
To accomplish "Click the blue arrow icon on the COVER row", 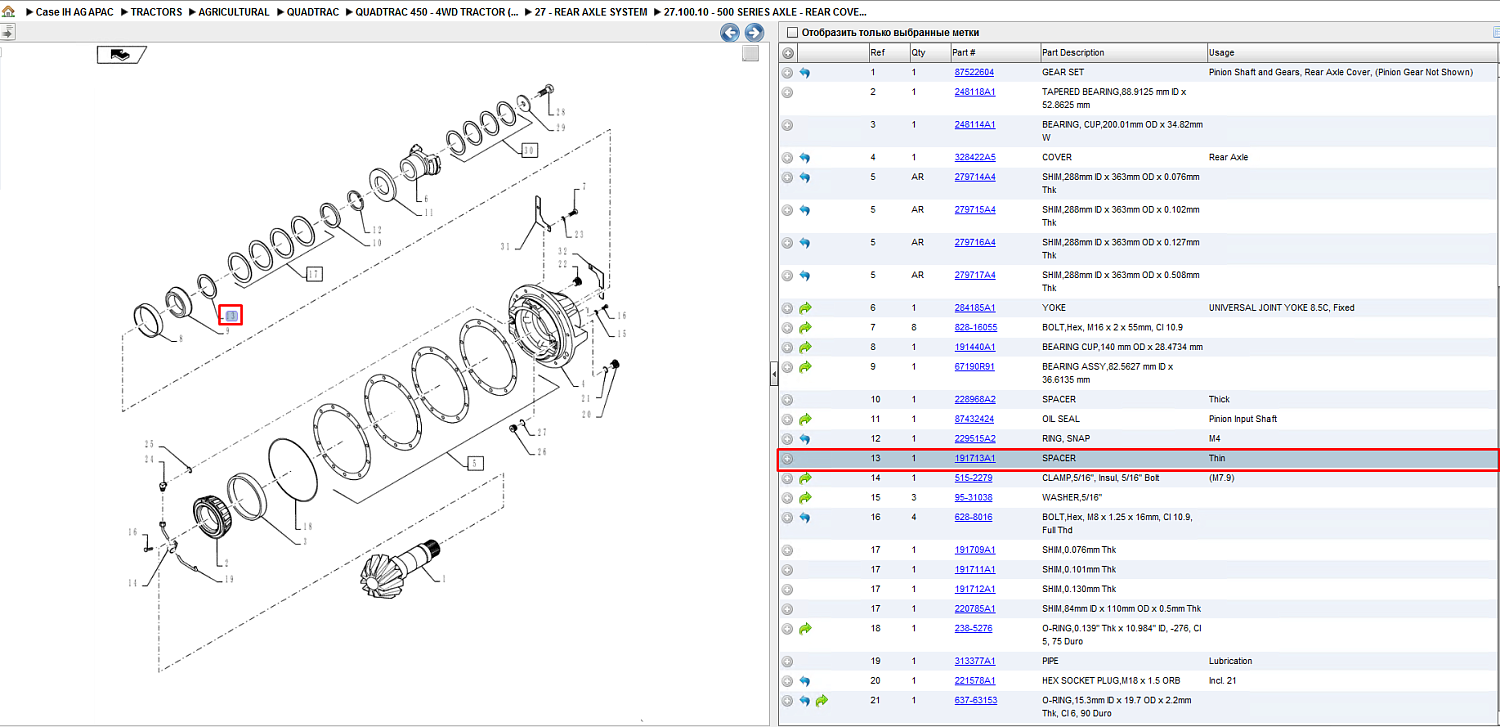I will [805, 158].
